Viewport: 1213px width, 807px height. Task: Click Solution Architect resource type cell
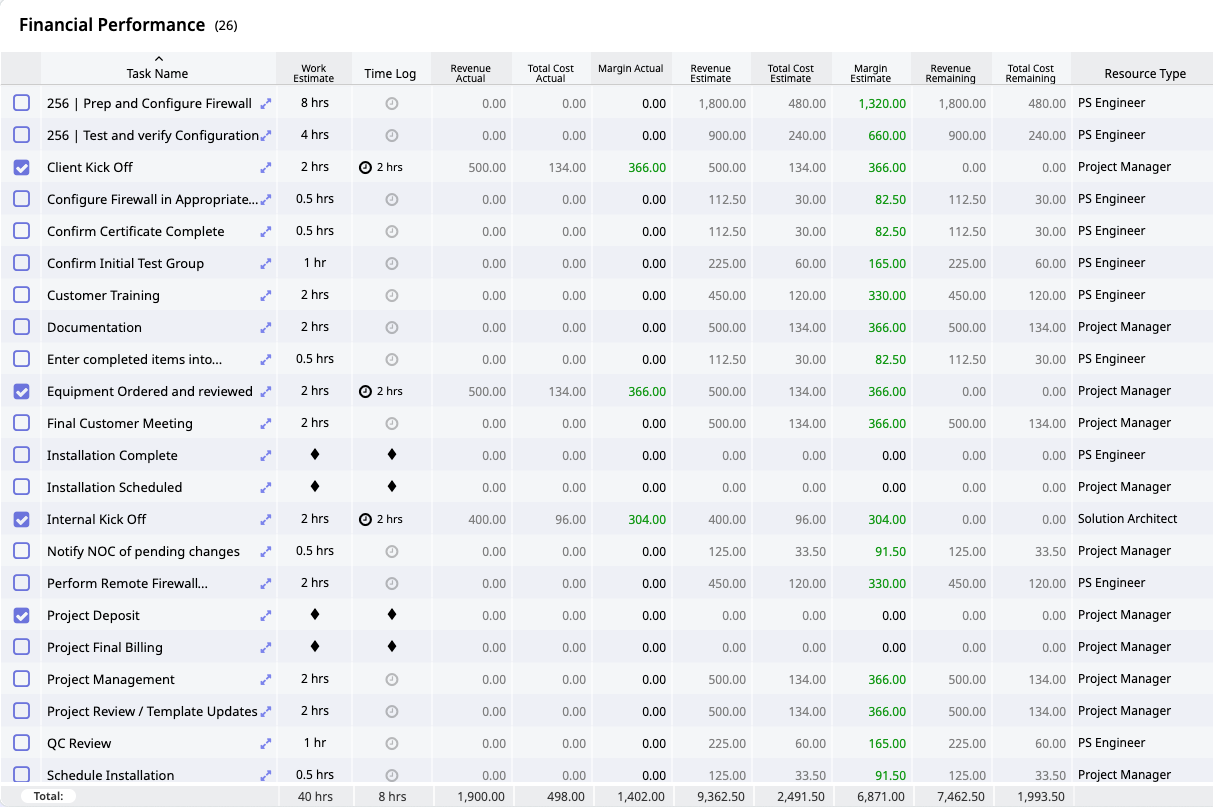[x=1128, y=519]
